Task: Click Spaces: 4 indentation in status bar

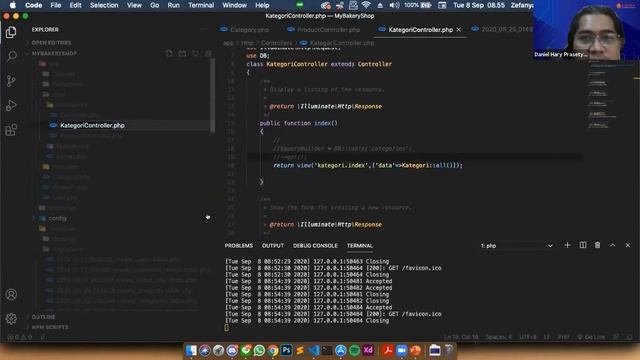Action: (x=498, y=337)
